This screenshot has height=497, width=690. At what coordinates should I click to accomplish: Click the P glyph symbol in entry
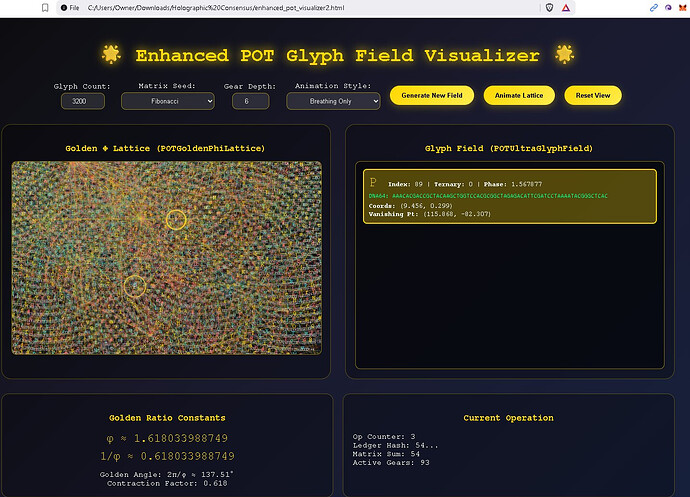point(373,183)
